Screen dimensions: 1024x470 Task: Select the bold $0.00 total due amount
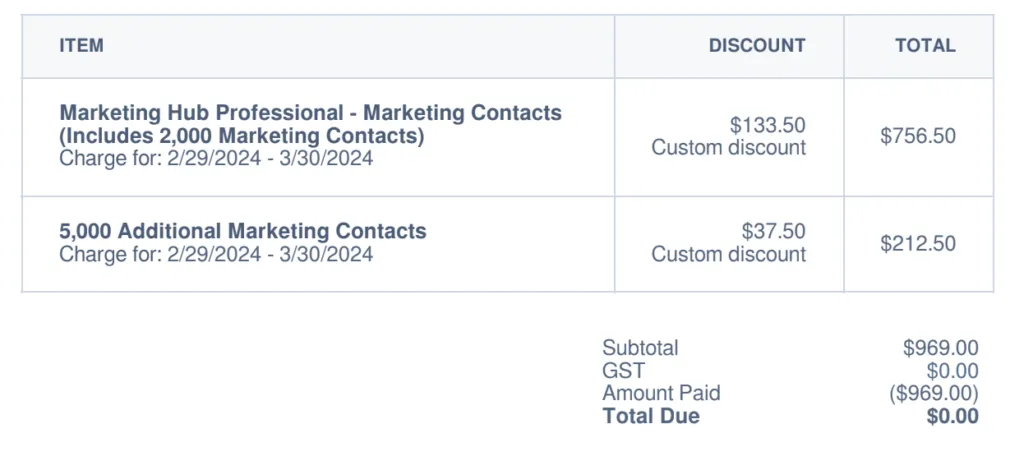(x=952, y=416)
